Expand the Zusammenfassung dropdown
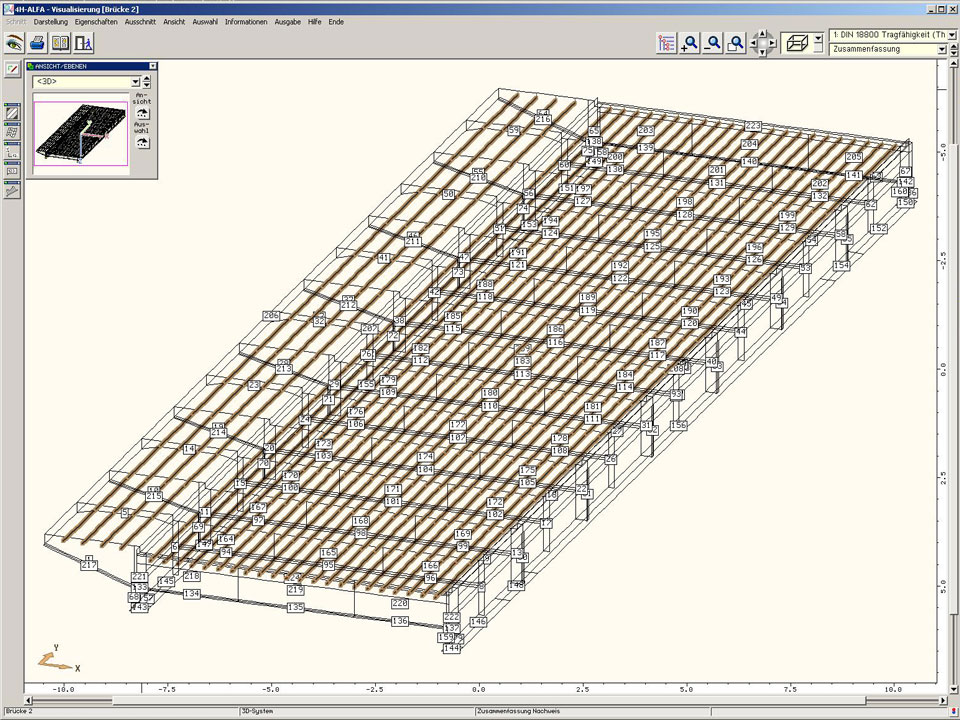960x720 pixels. [x=942, y=49]
